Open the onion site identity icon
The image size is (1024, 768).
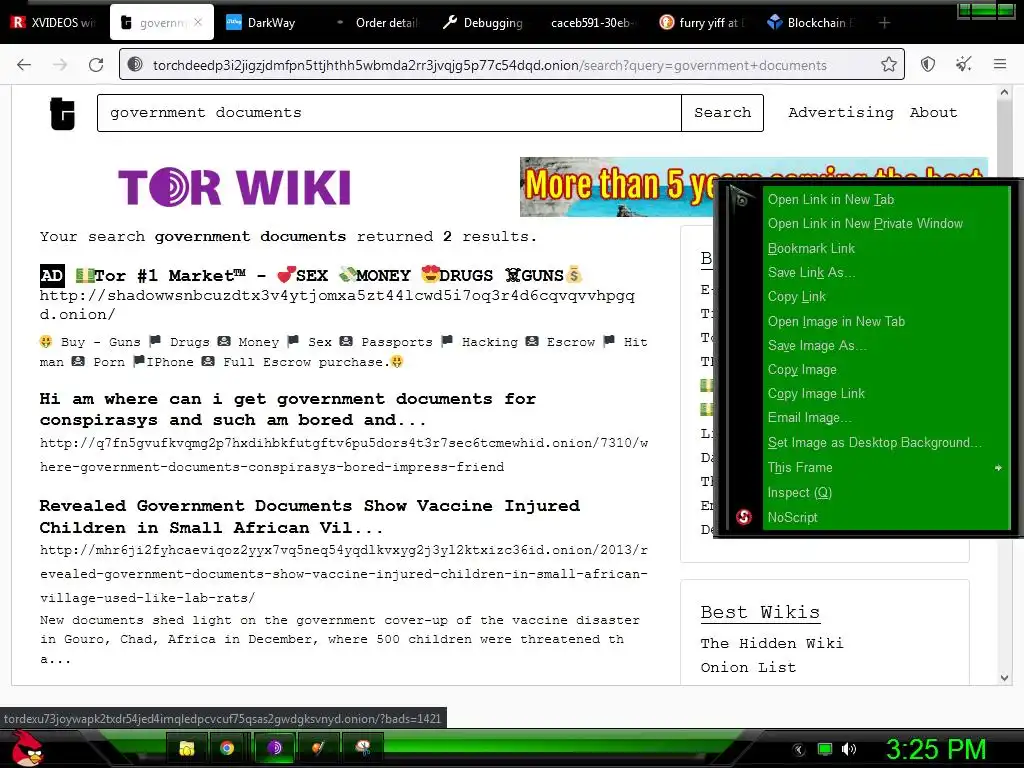(135, 65)
